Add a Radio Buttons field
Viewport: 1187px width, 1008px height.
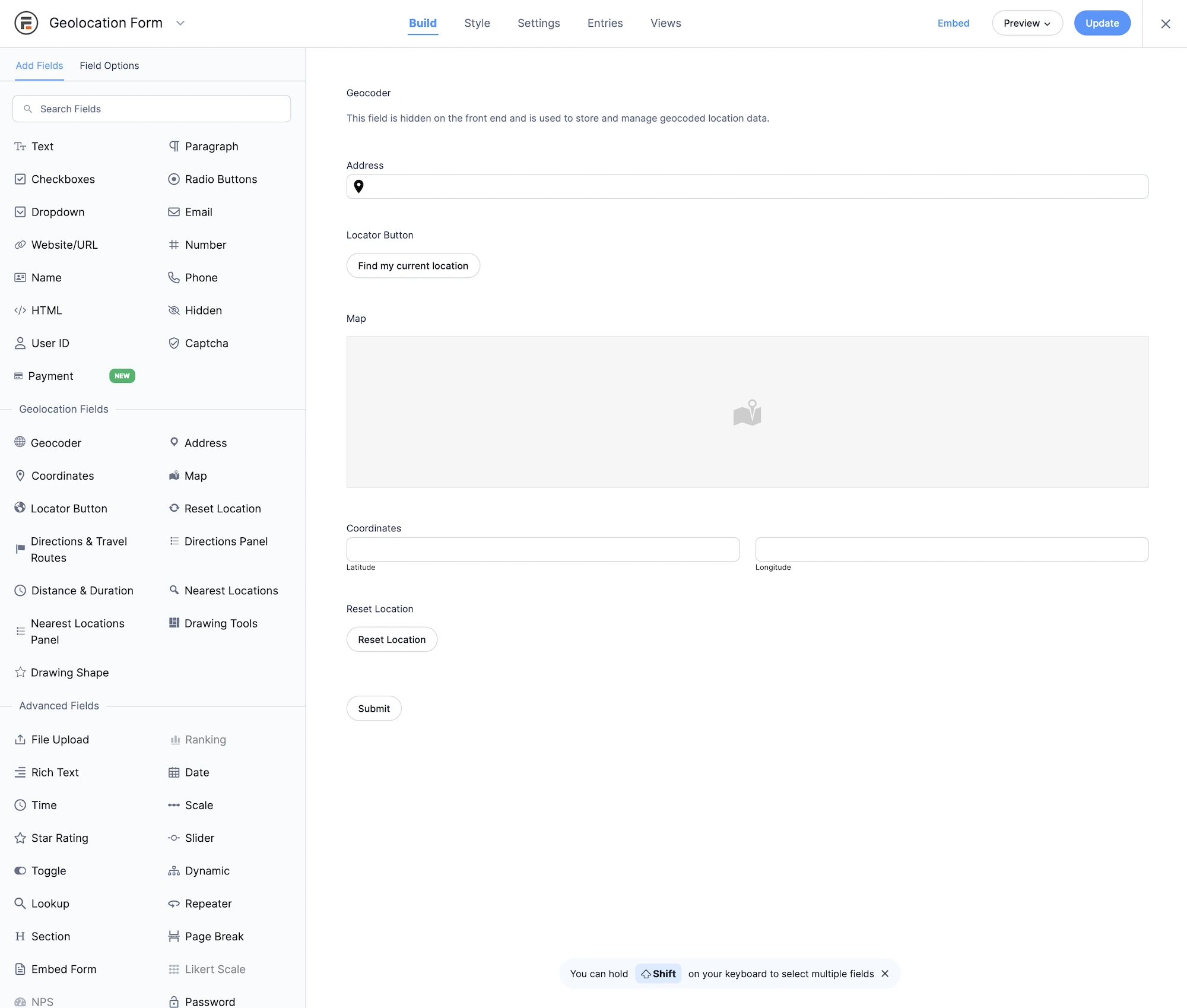coord(220,179)
